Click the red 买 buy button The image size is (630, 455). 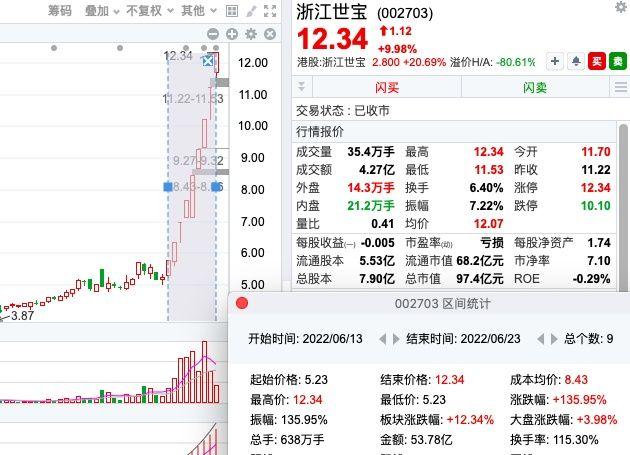(597, 61)
